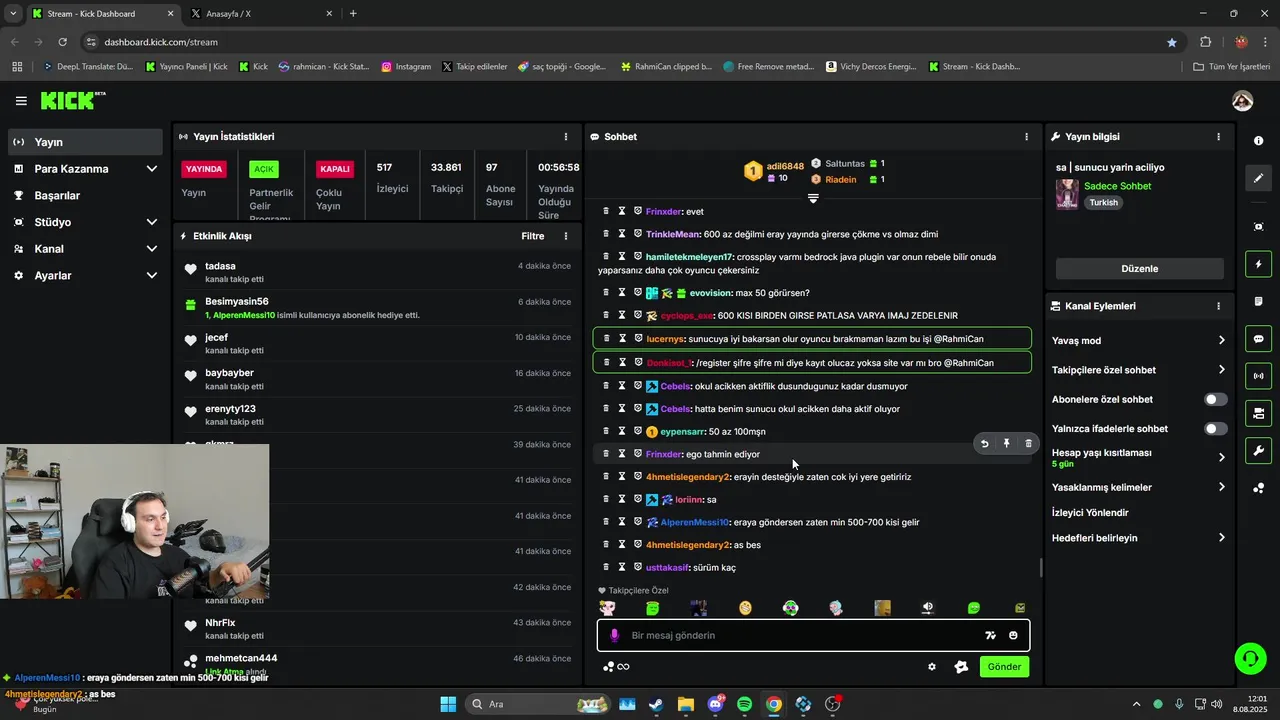
Task: Open Takipçilere özel sohbet settings arrow
Action: (1221, 370)
